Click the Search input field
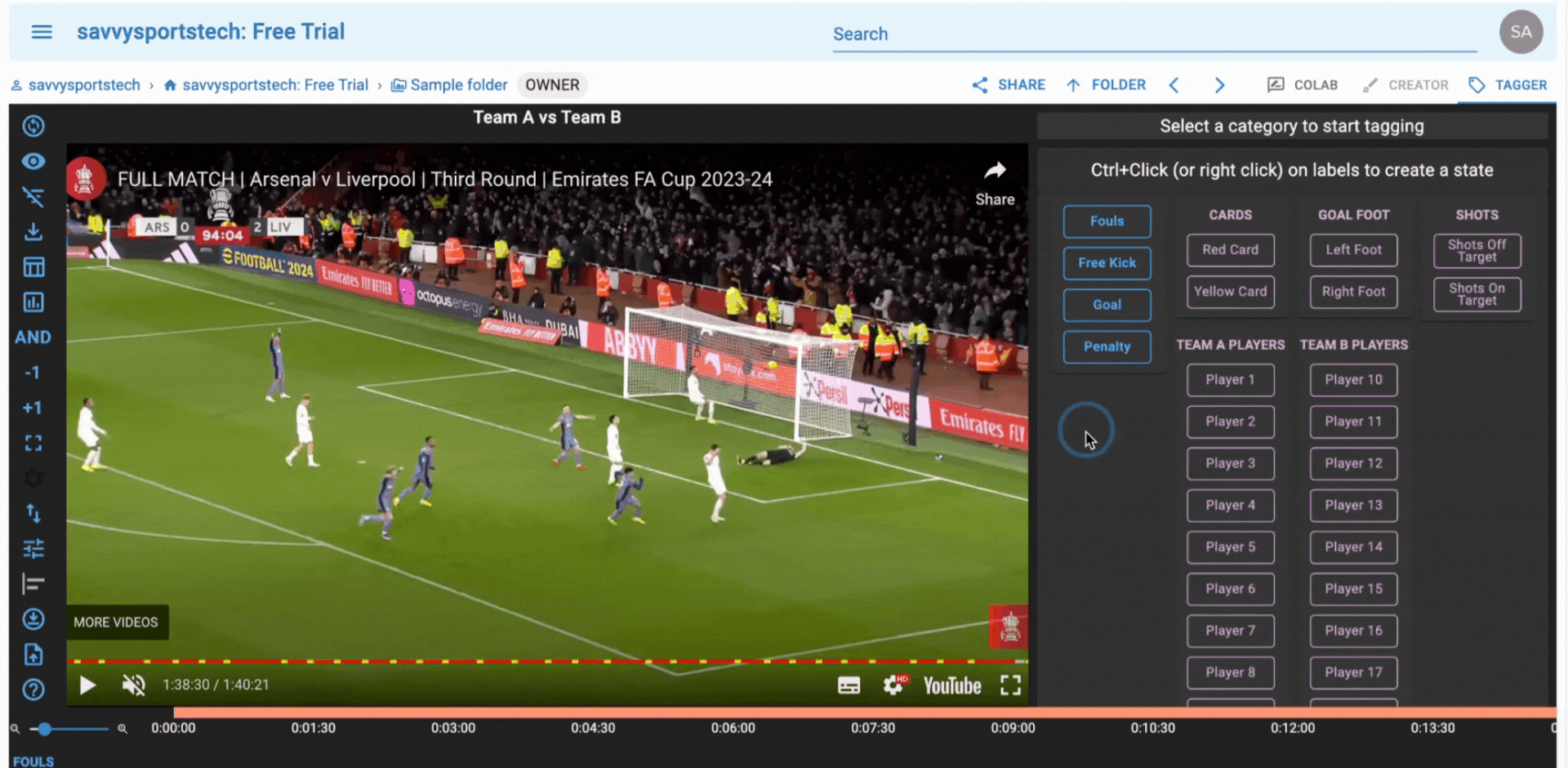 (1155, 34)
